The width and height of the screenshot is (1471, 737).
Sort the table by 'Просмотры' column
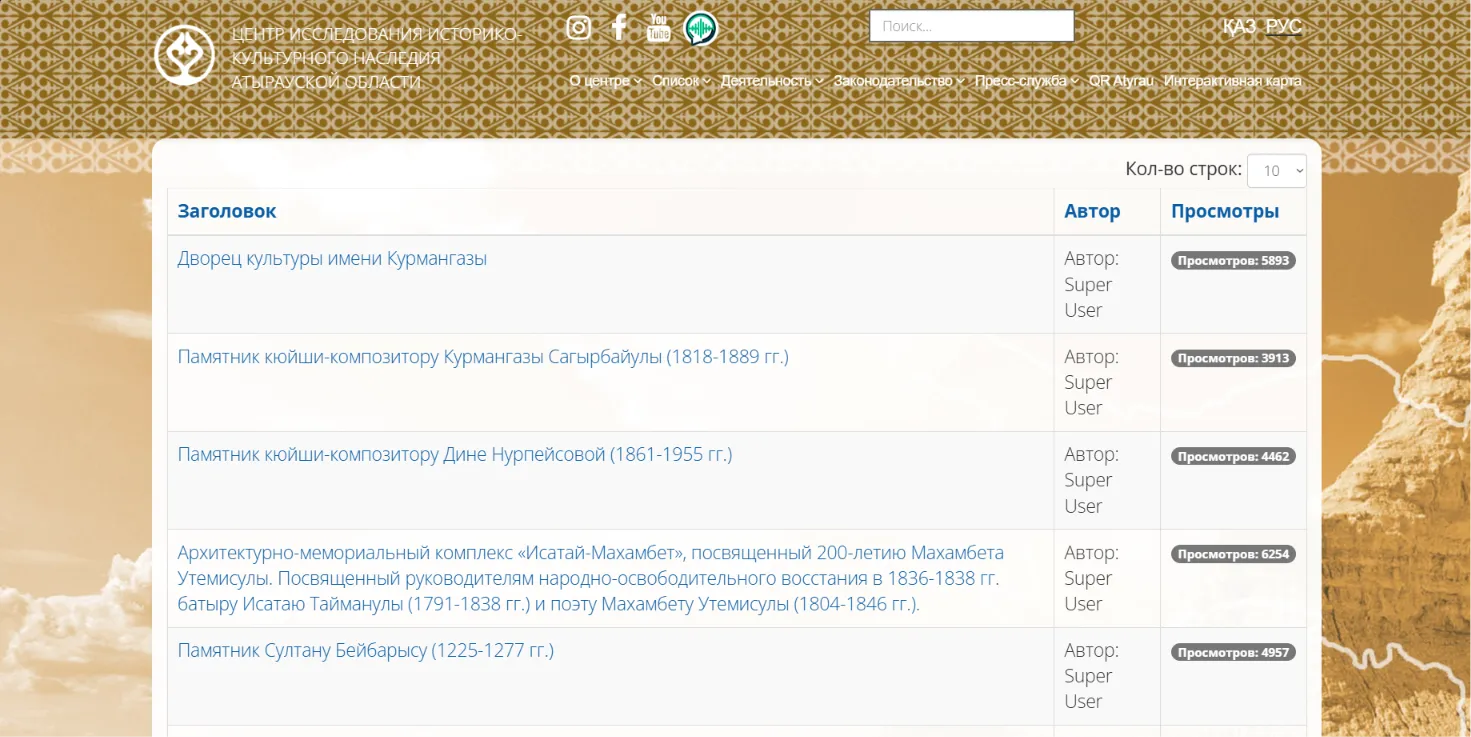(1225, 211)
